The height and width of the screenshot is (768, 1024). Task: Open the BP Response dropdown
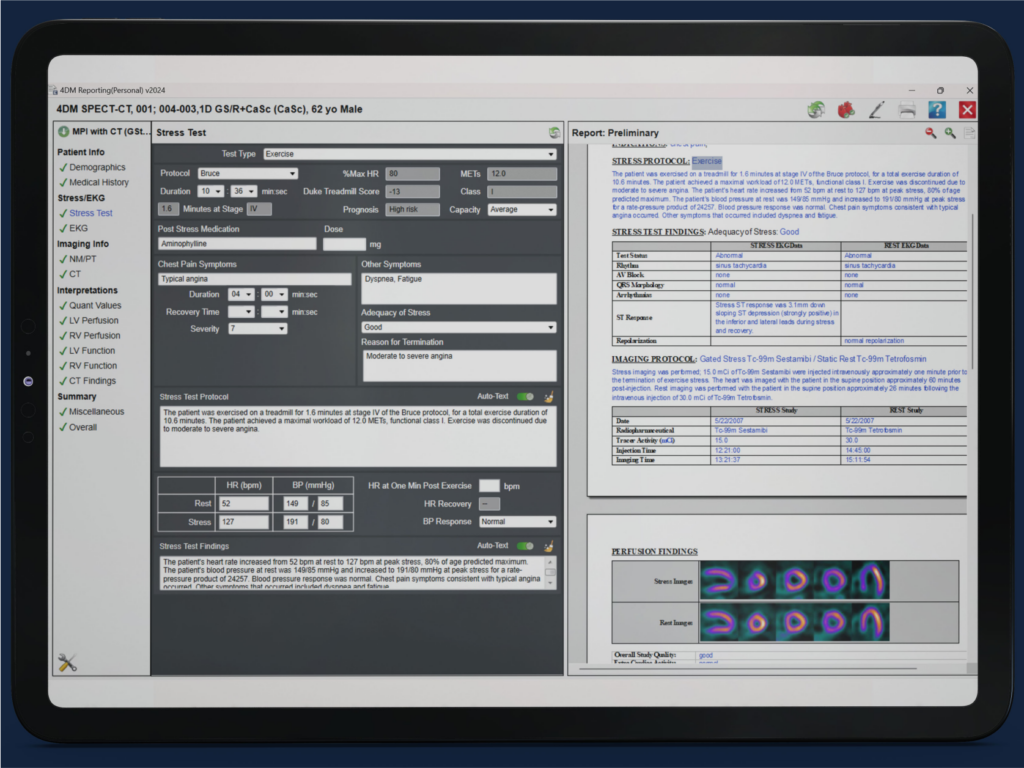coord(516,521)
